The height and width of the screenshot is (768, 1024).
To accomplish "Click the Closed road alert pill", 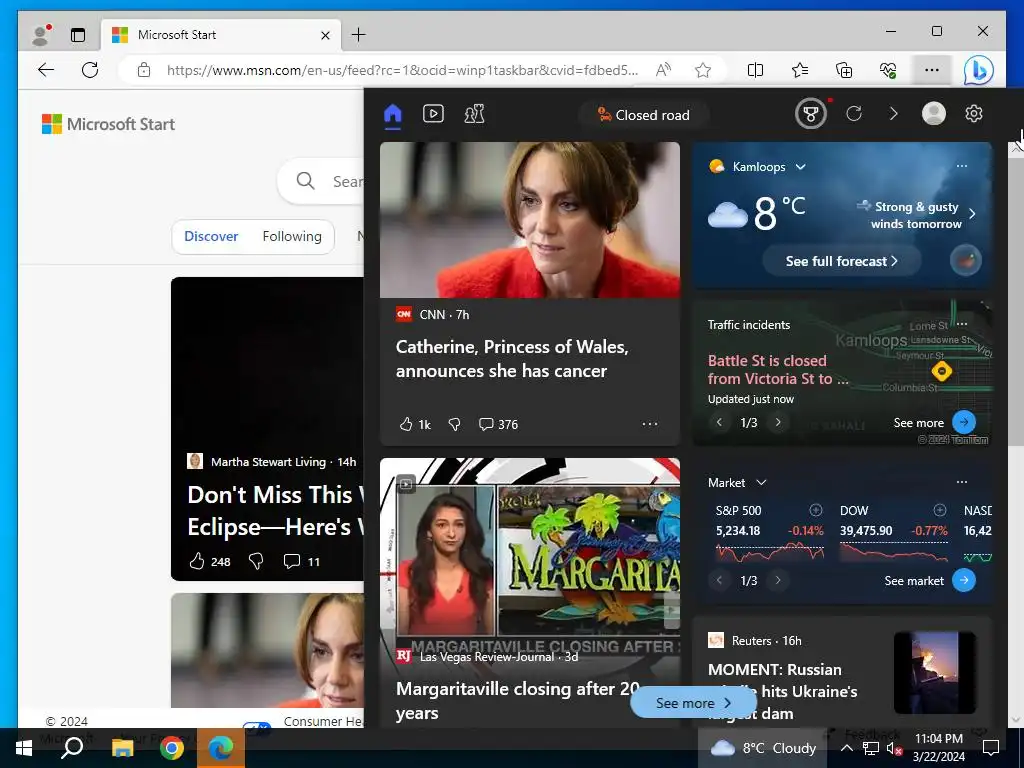I will point(643,115).
